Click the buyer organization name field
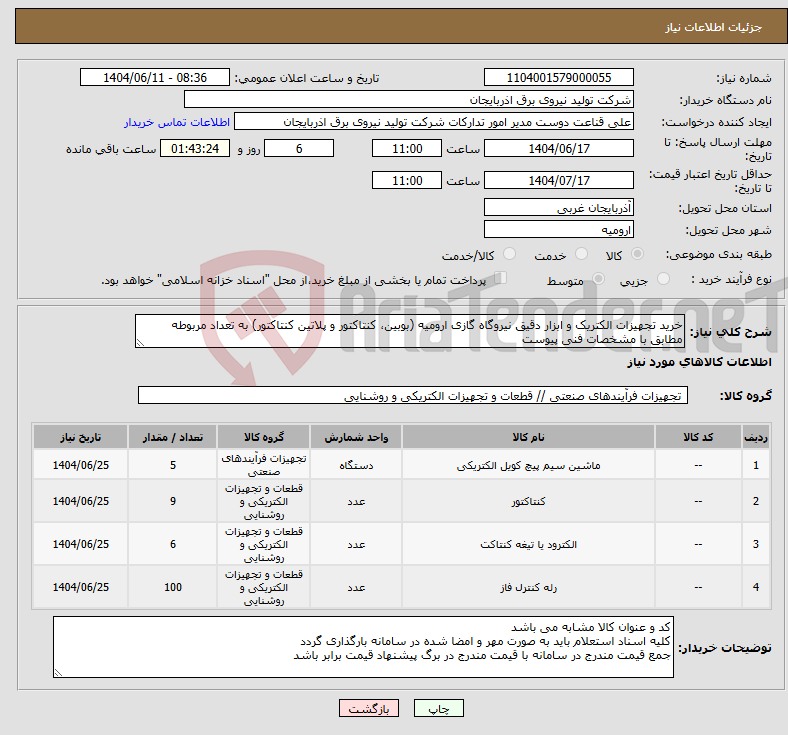Viewport: 788px width, 735px height. pyautogui.click(x=409, y=99)
